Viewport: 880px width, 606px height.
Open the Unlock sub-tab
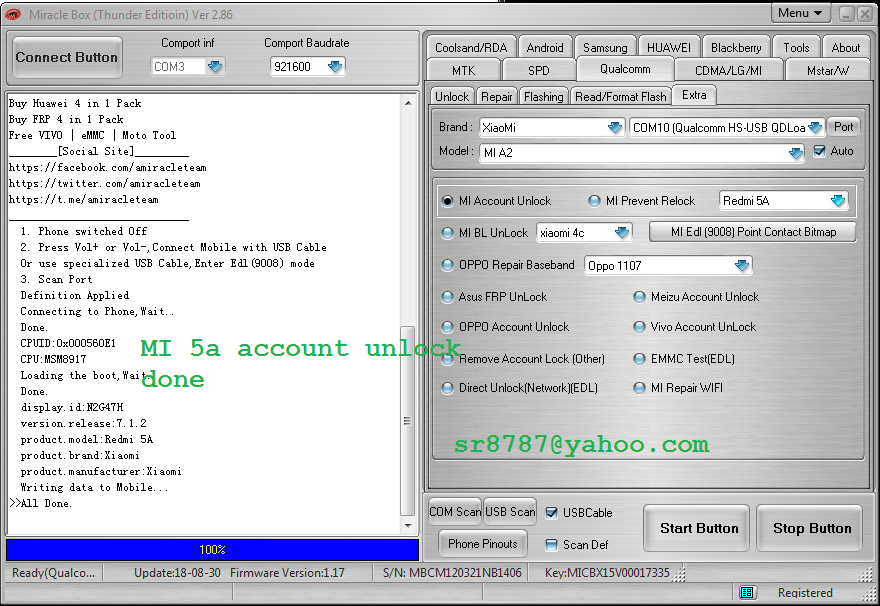[452, 97]
